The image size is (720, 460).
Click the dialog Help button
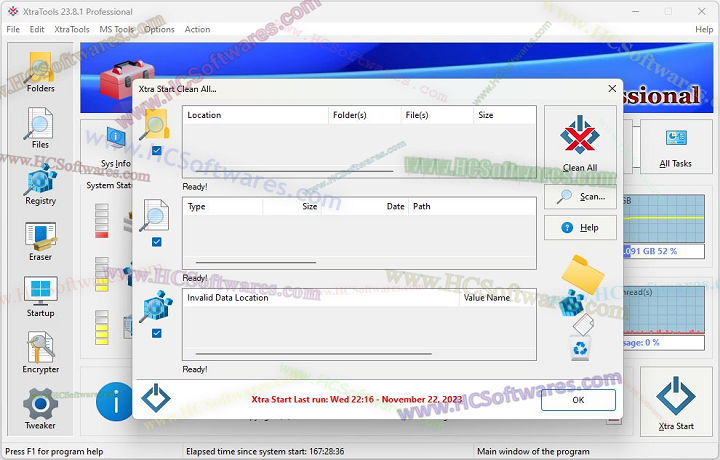[x=580, y=228]
